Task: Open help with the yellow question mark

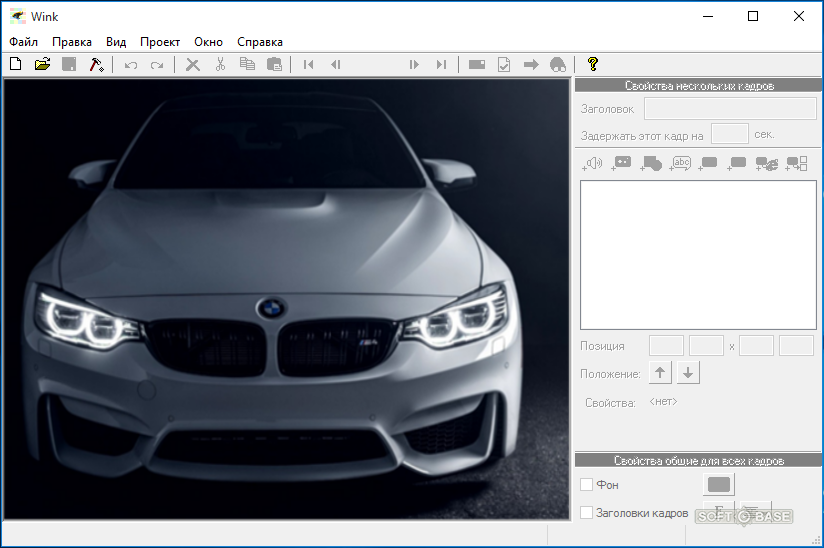Action: 593,64
